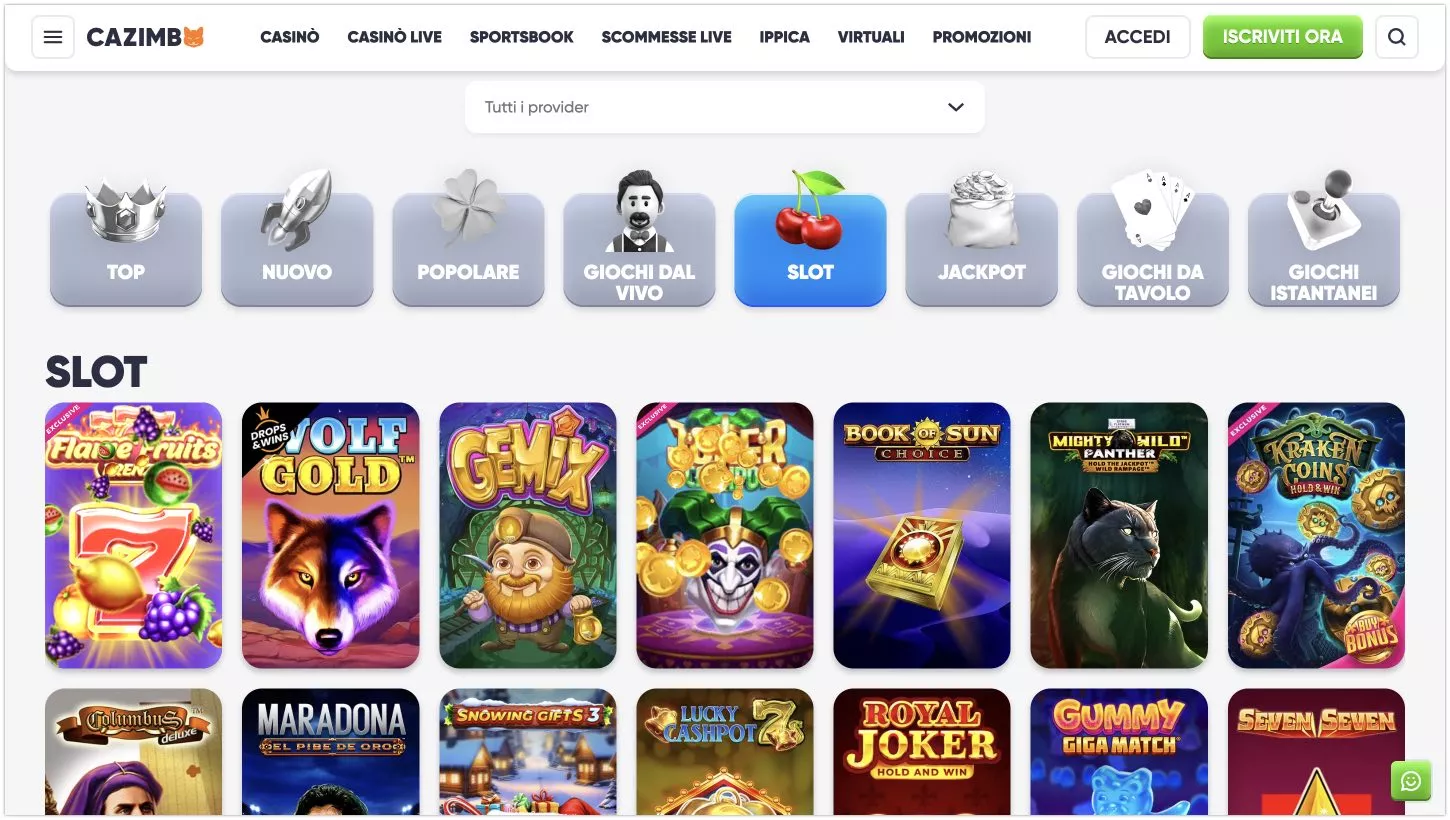Click the Cazimbo logo
Image resolution: width=1450 pixels, height=820 pixels.
[146, 37]
